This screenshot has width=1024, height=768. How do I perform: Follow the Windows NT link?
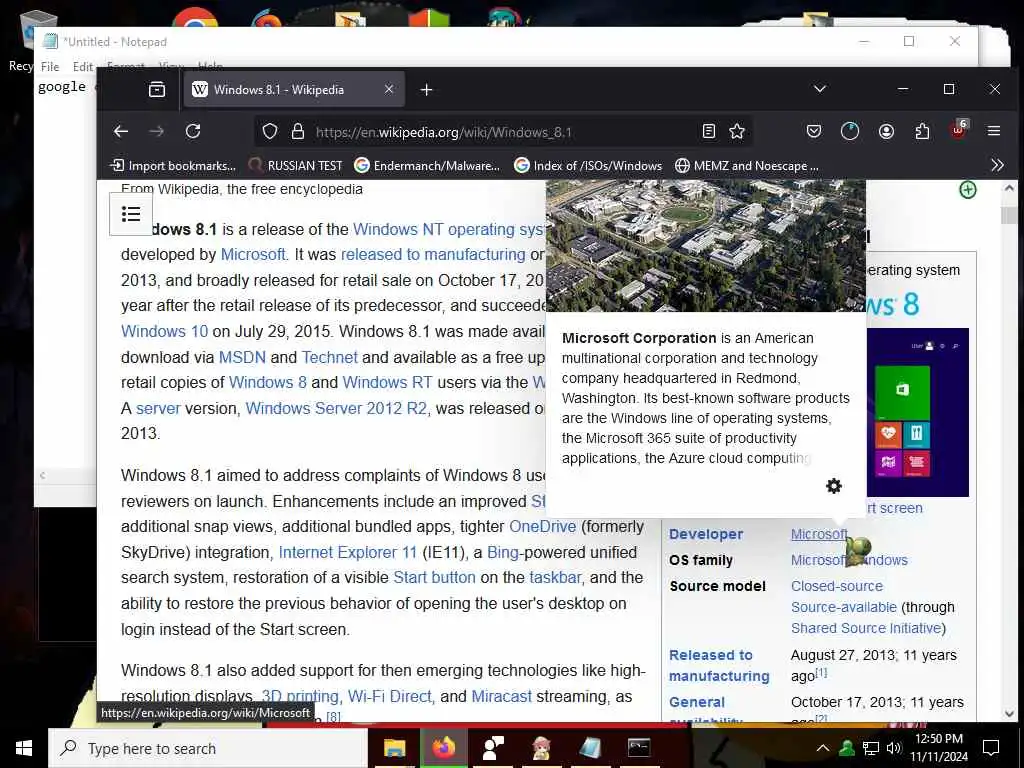398,229
